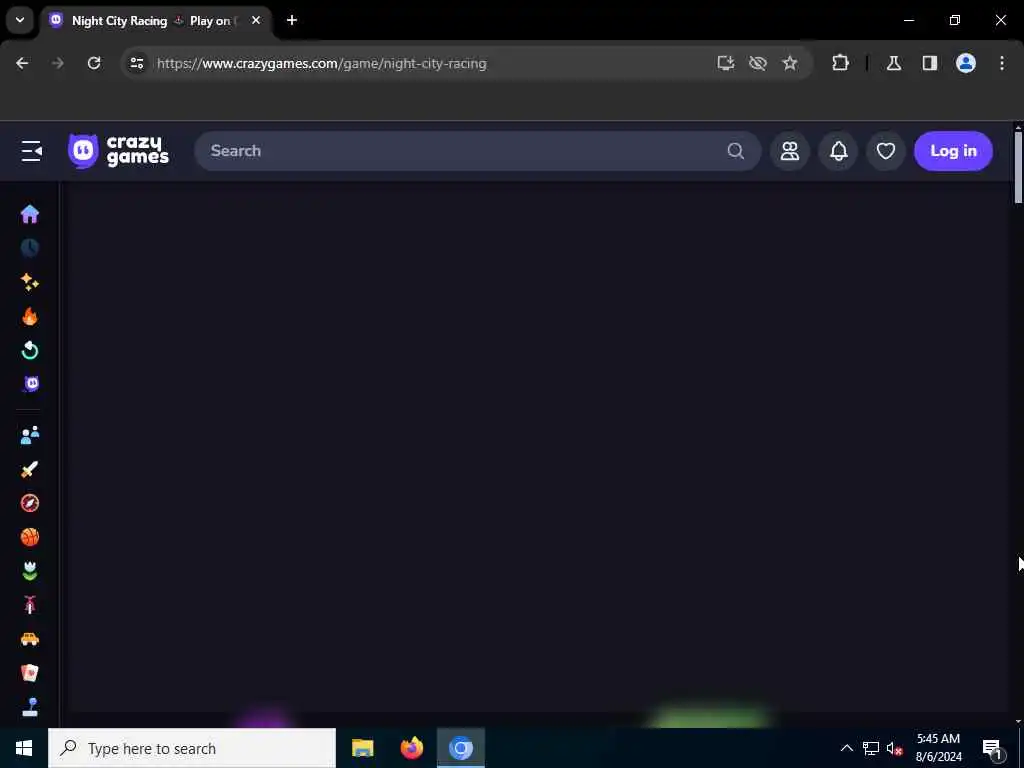The height and width of the screenshot is (768, 1024).
Task: Open Chrome three-dot menu
Action: (1002, 63)
